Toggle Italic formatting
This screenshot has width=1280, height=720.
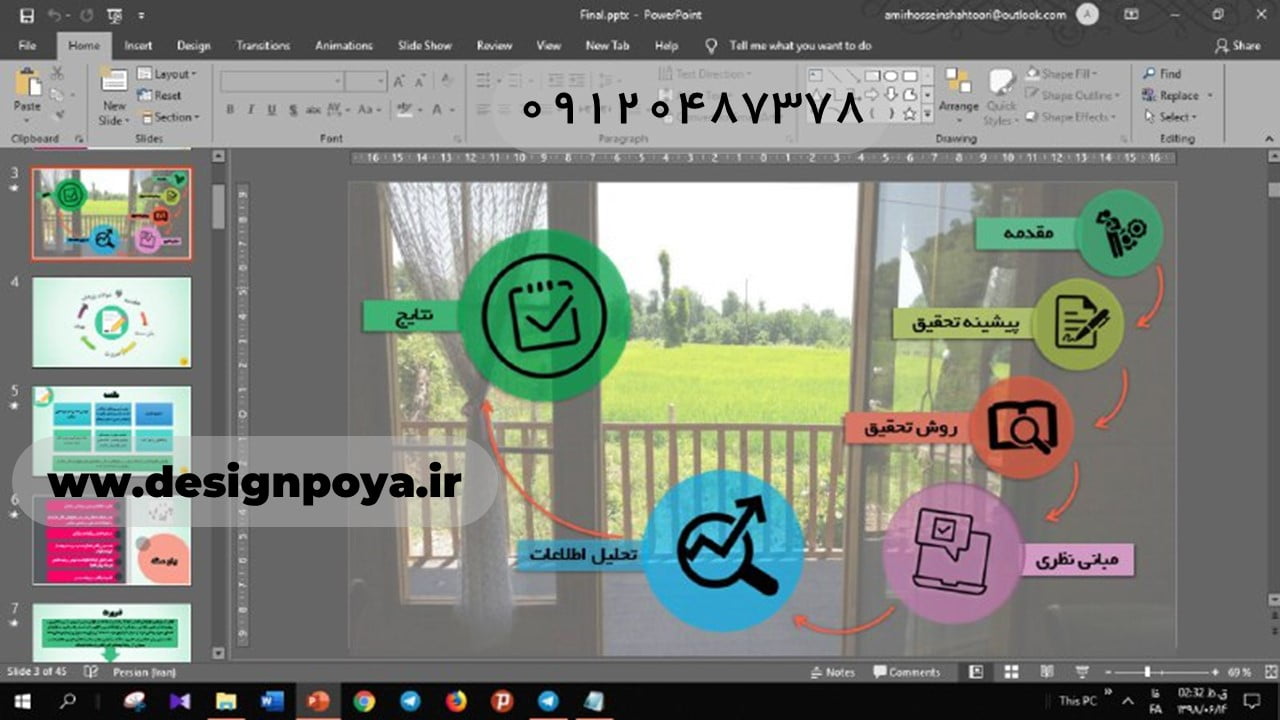click(x=250, y=110)
